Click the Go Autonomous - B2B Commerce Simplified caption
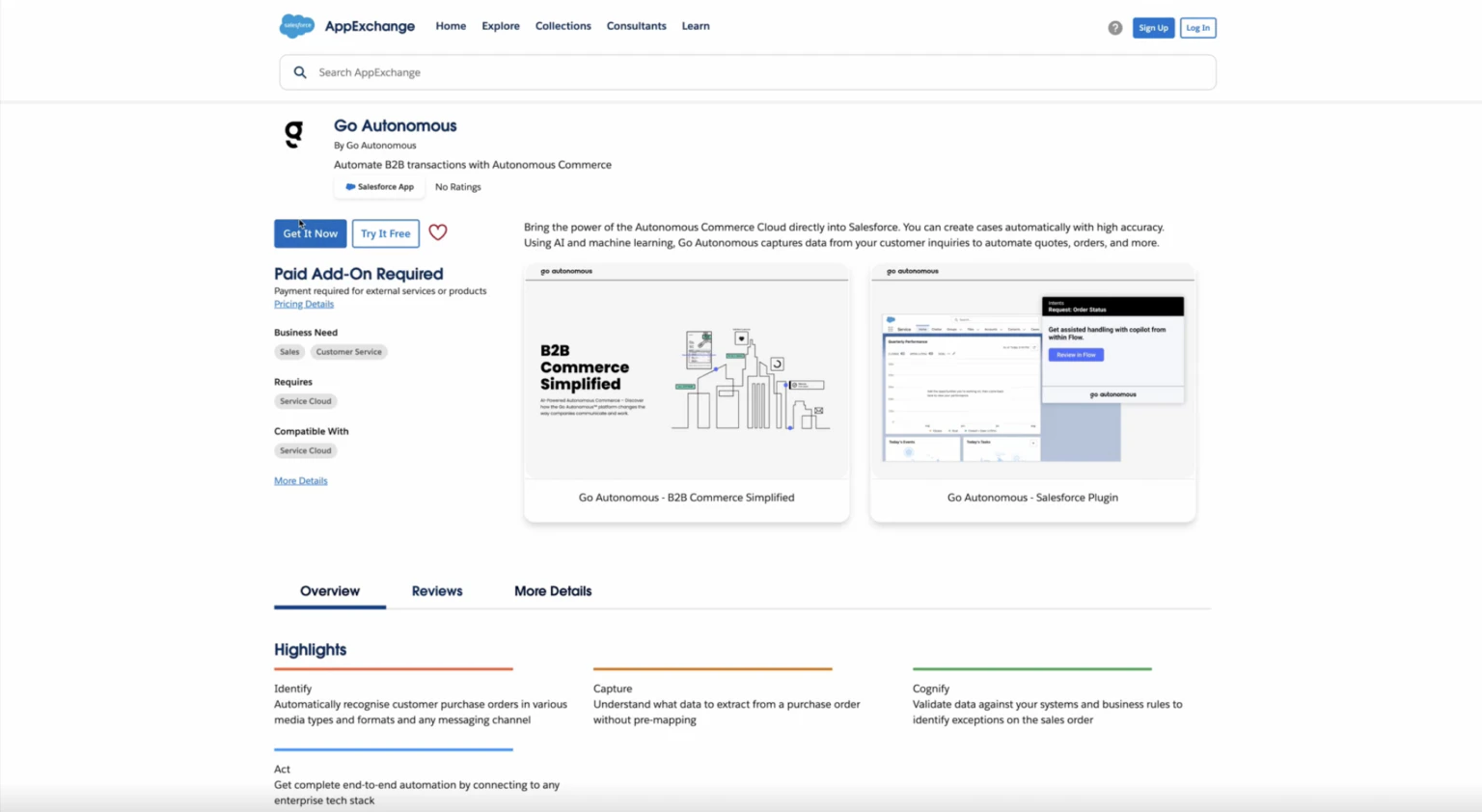This screenshot has width=1482, height=812. point(687,498)
